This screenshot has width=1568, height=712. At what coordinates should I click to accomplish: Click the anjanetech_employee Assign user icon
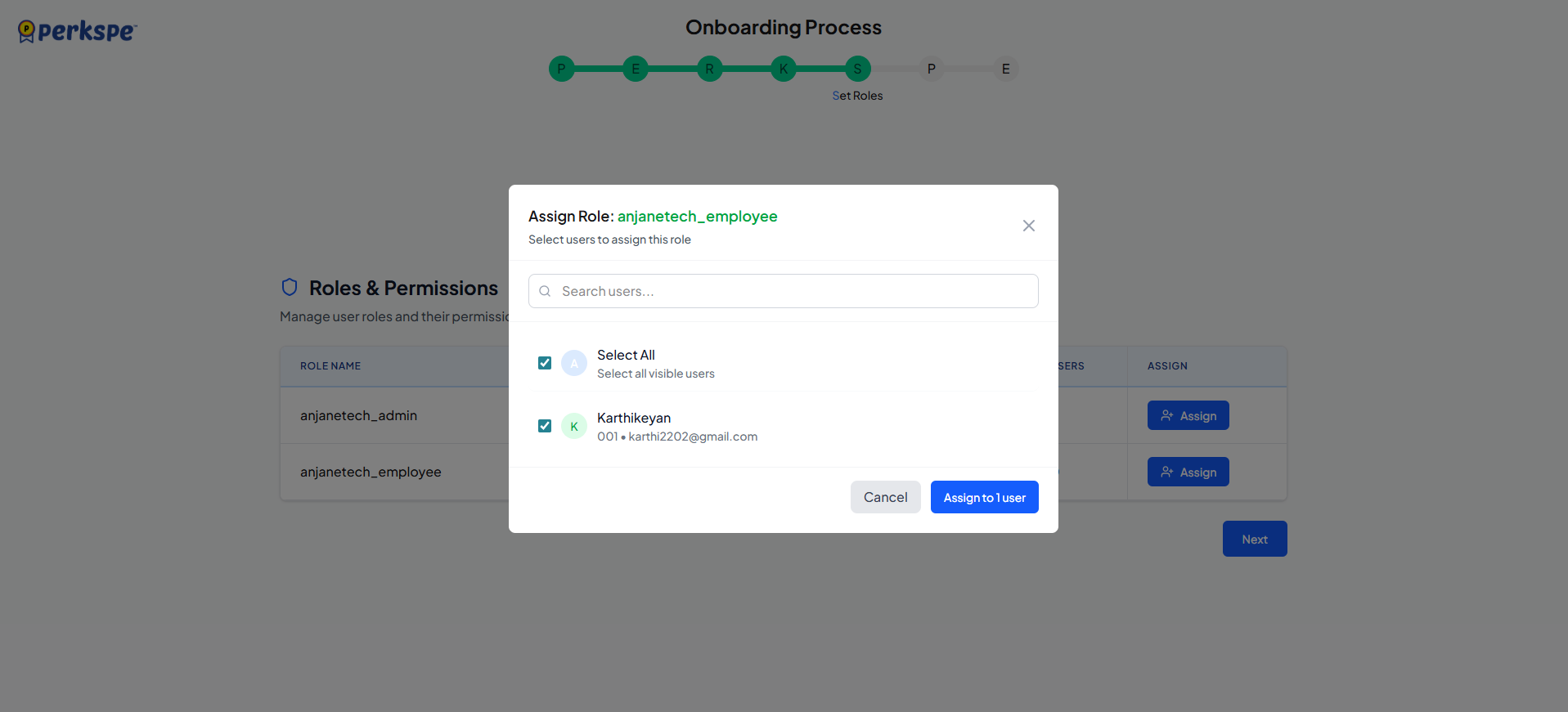(1167, 472)
